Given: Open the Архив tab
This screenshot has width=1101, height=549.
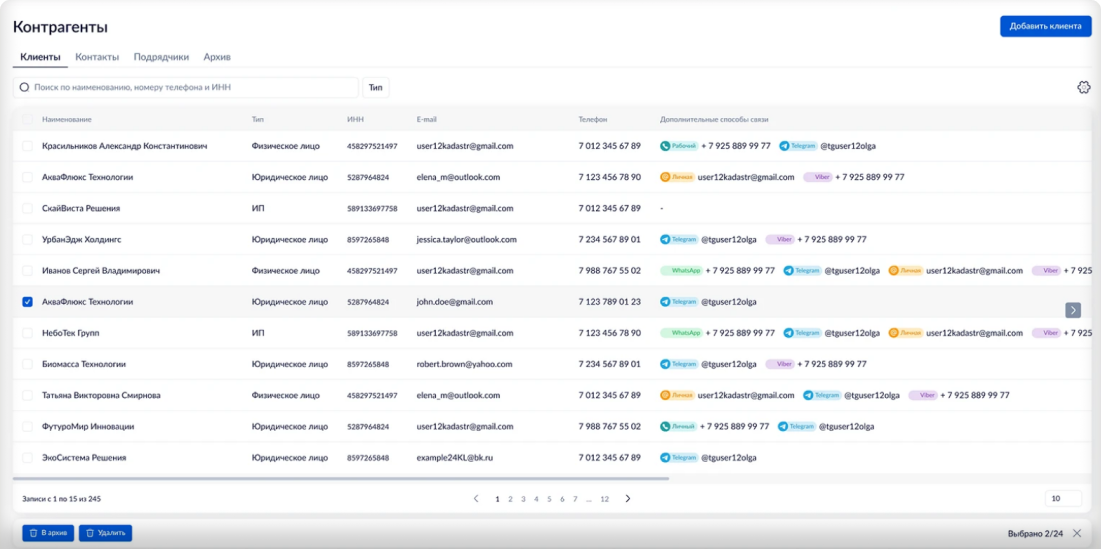Looking at the screenshot, I should pos(217,57).
